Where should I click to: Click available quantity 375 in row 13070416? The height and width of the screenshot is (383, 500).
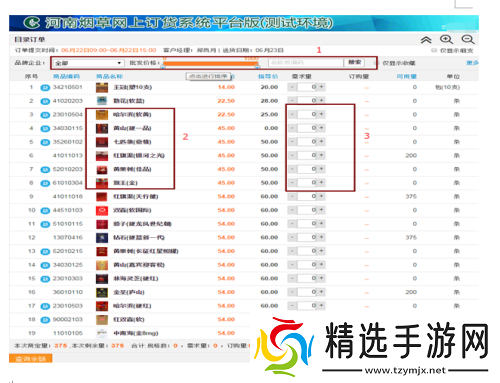411,238
